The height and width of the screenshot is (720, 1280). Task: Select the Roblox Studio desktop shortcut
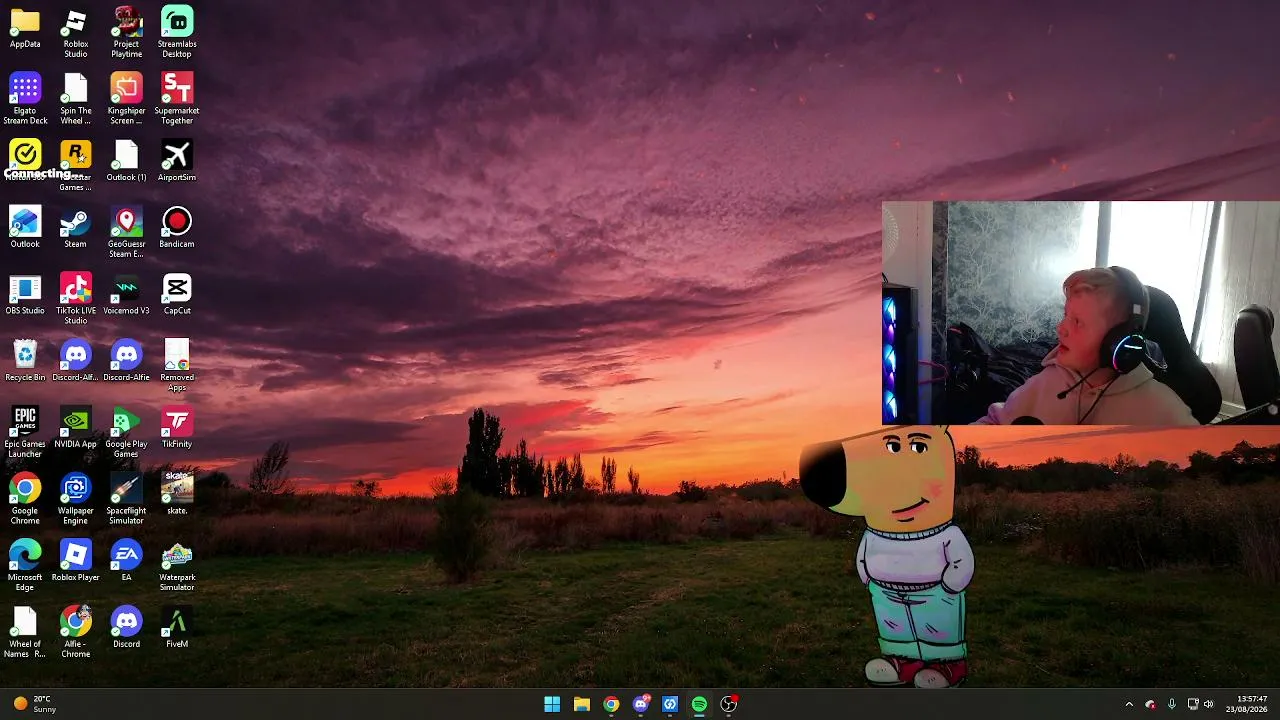[x=76, y=22]
